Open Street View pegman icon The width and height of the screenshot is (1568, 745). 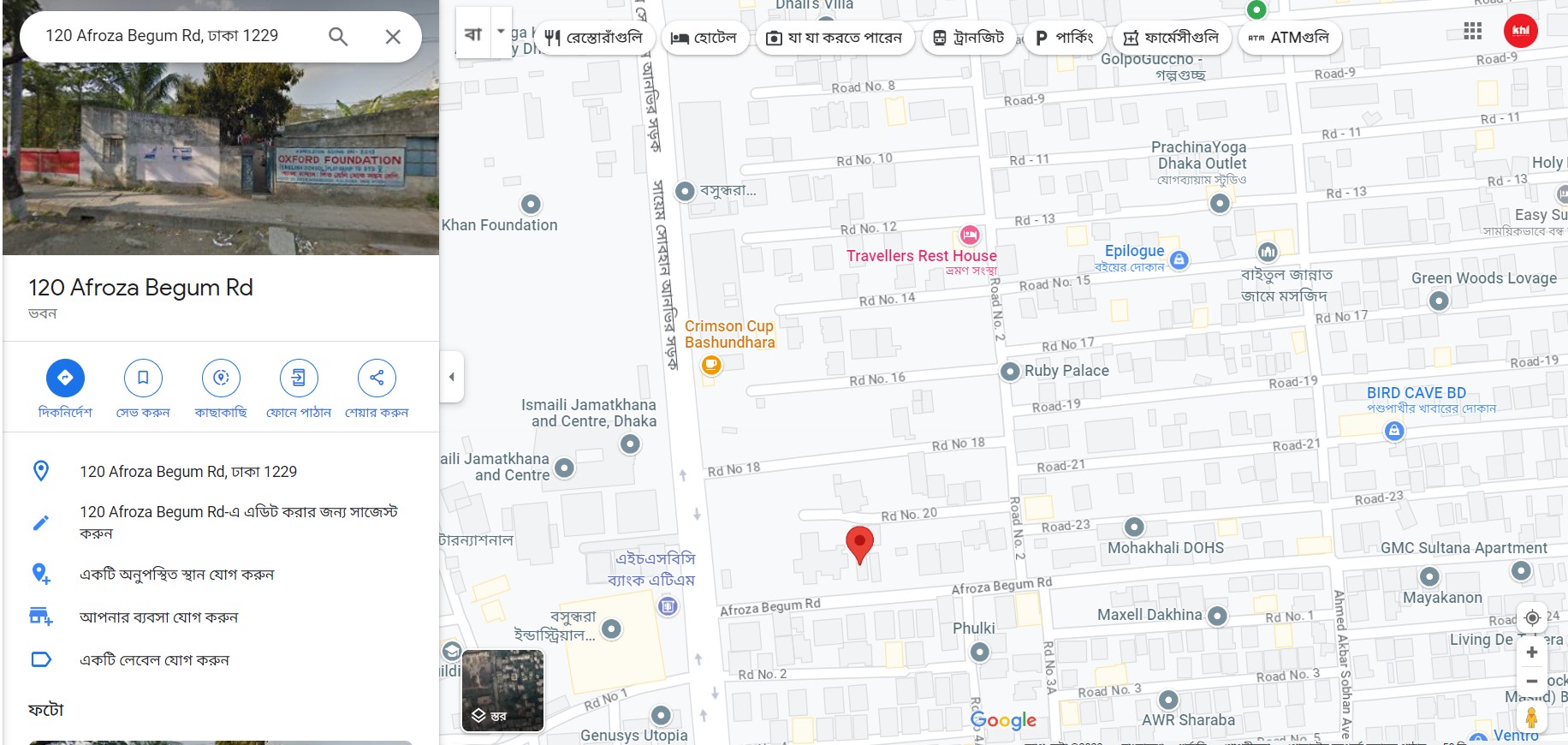(x=1532, y=718)
